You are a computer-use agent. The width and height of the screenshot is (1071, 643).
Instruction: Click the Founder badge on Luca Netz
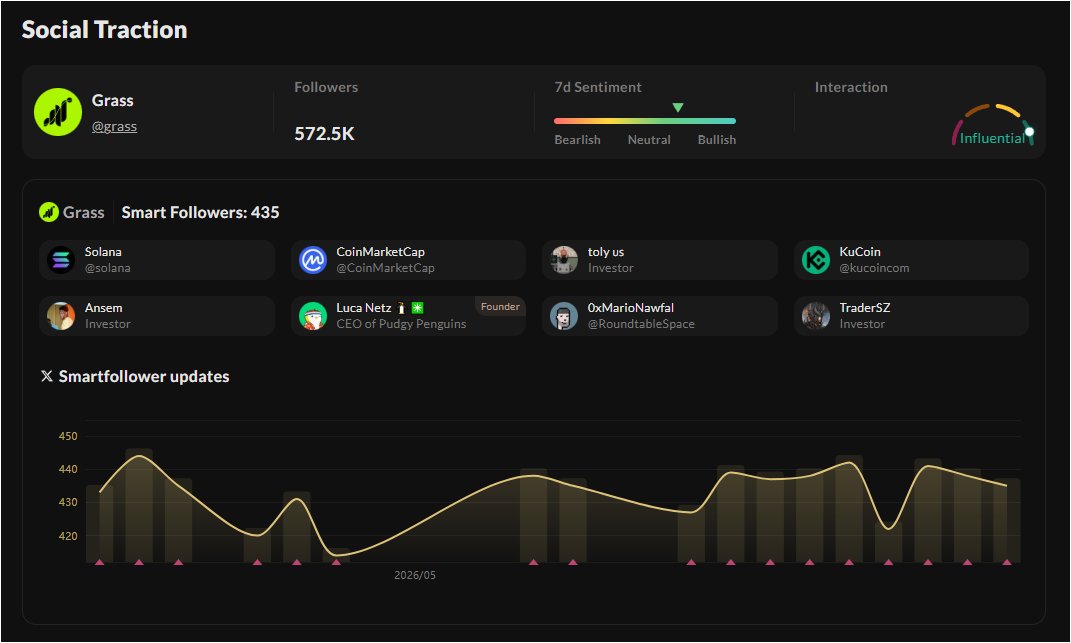coord(500,307)
